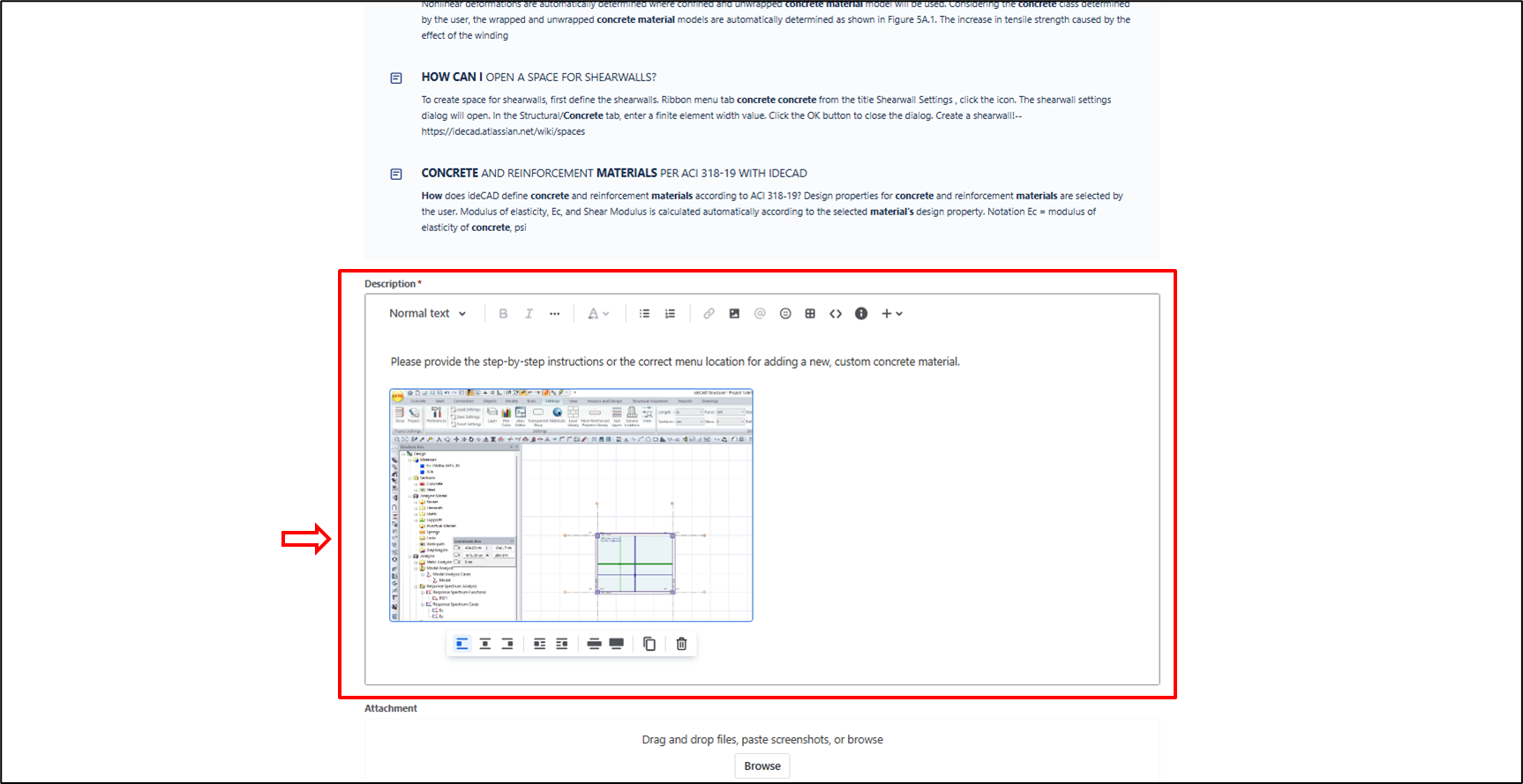Insert a bullet list

point(644,313)
